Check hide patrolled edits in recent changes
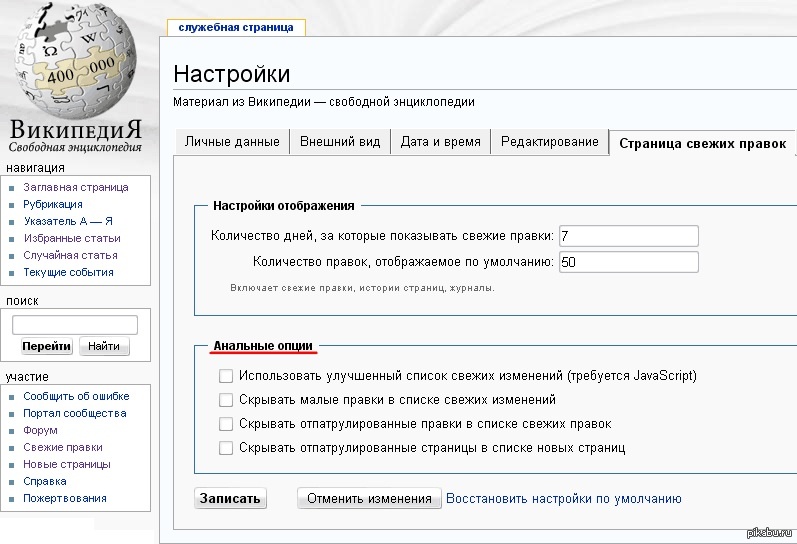 (226, 424)
